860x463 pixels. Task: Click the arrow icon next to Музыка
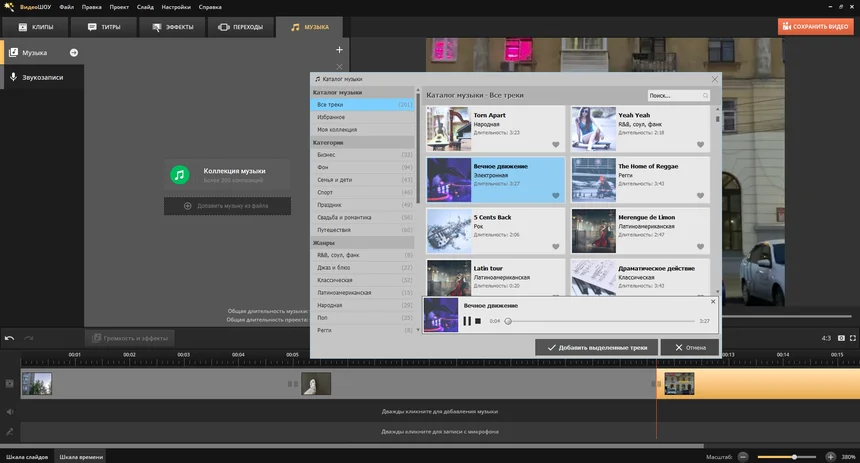click(x=73, y=53)
